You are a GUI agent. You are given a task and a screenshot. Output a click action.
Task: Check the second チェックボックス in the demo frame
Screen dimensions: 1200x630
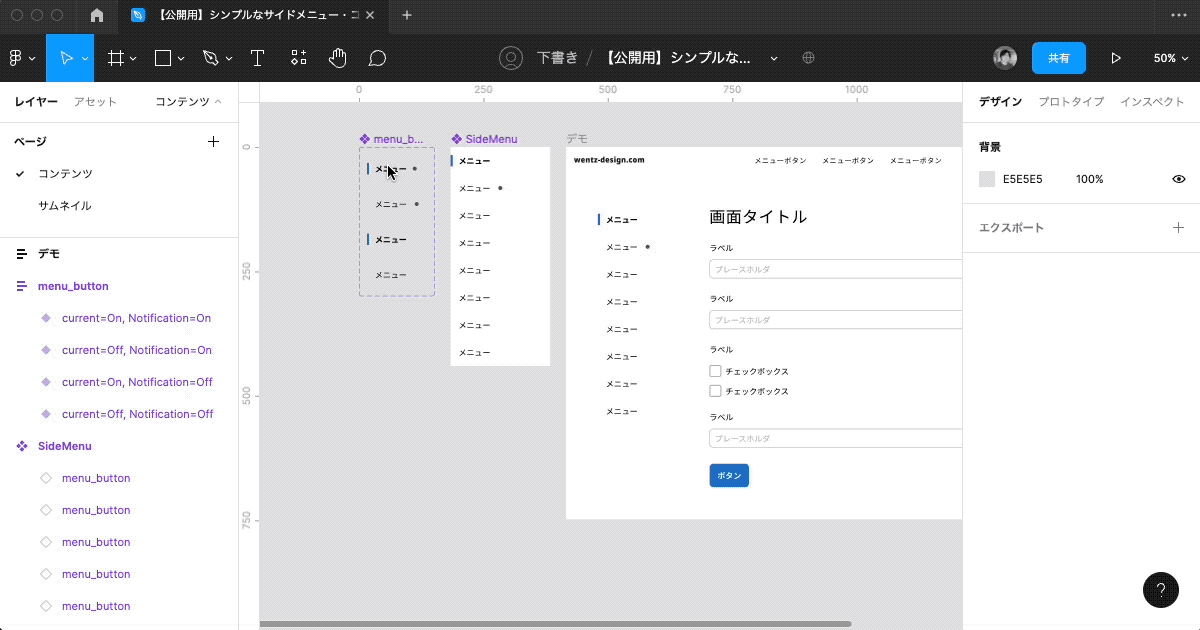click(715, 390)
